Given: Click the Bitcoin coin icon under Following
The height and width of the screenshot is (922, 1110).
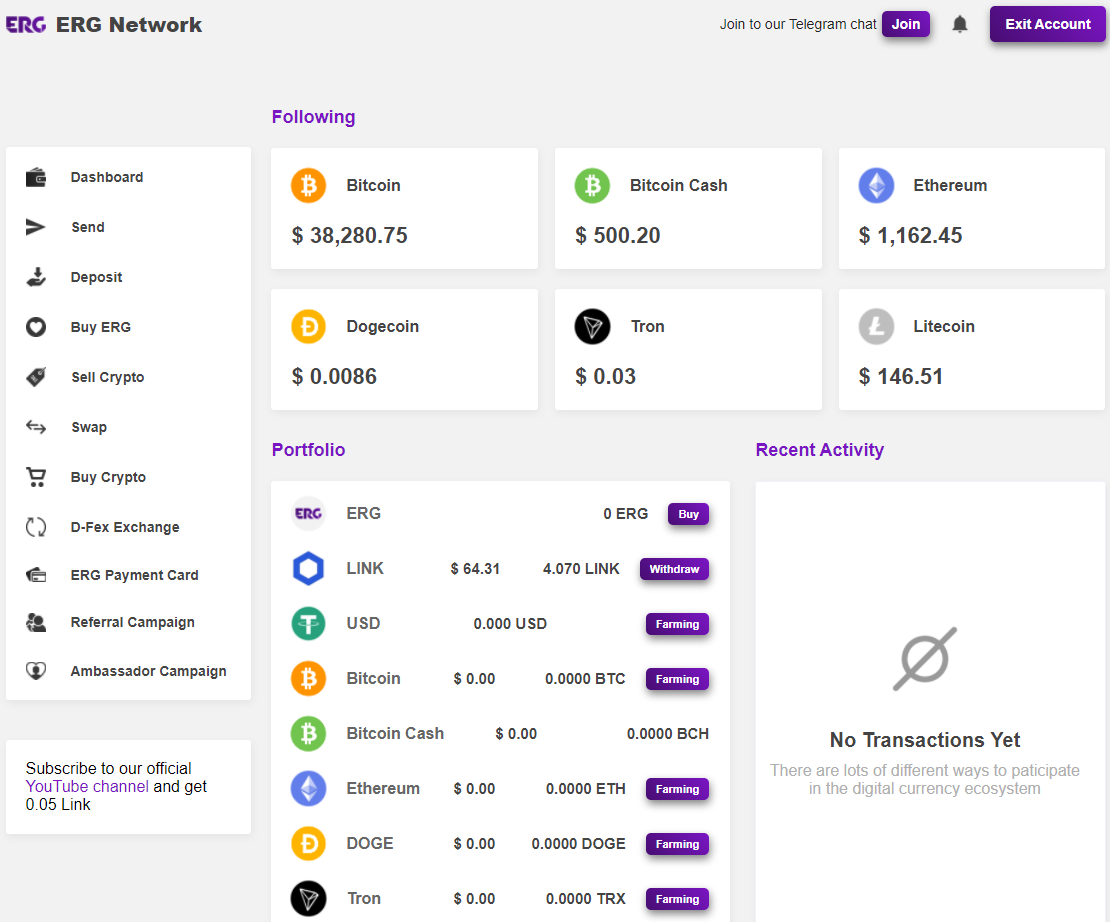Looking at the screenshot, I should (x=309, y=185).
